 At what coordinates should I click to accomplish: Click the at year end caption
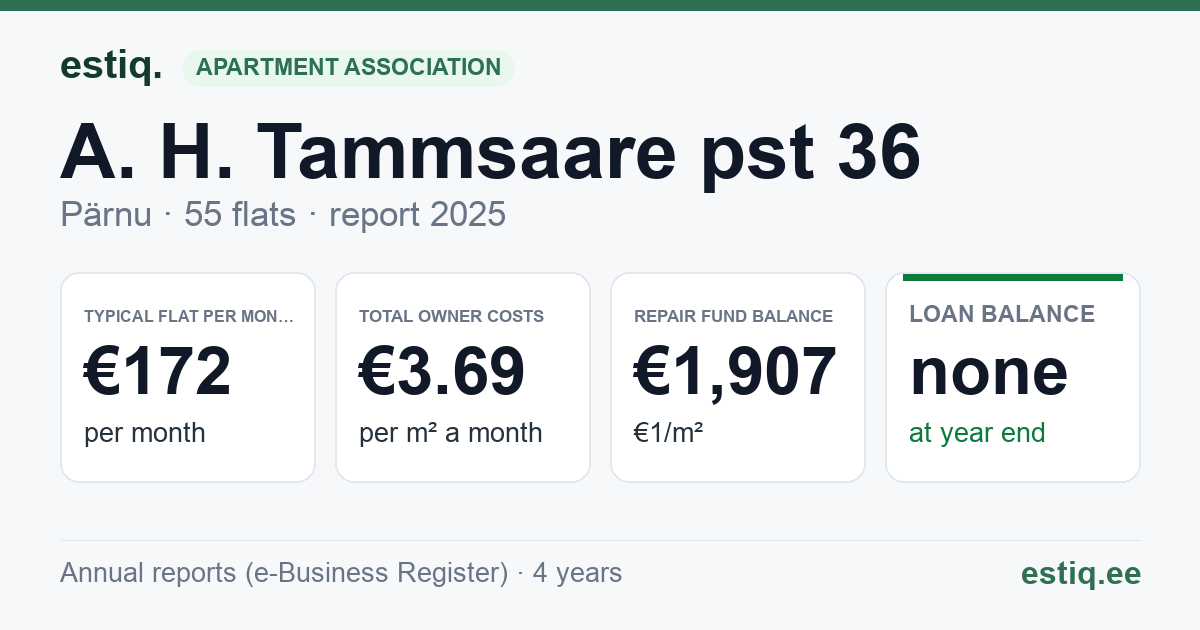[977, 433]
